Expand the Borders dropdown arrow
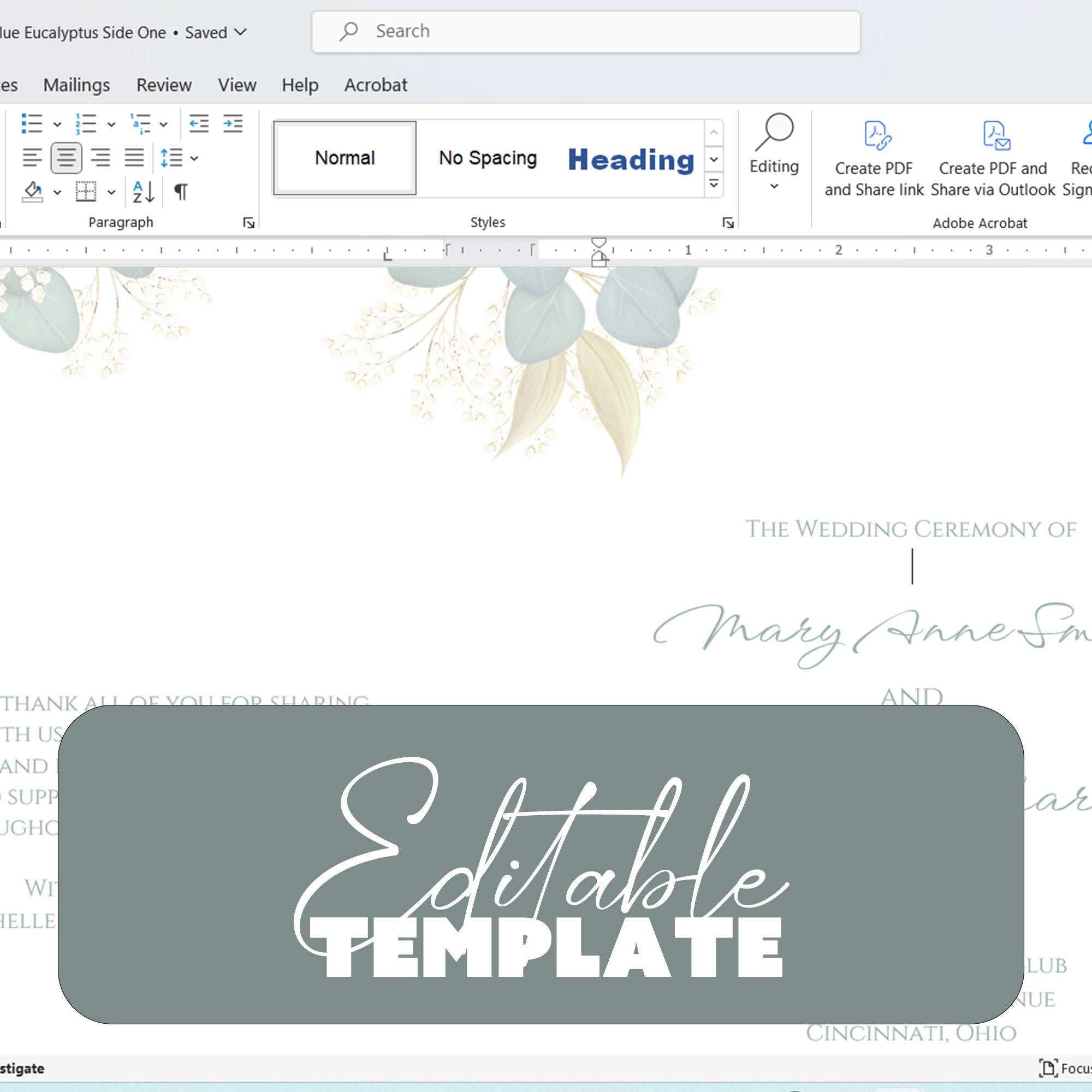 pos(111,194)
